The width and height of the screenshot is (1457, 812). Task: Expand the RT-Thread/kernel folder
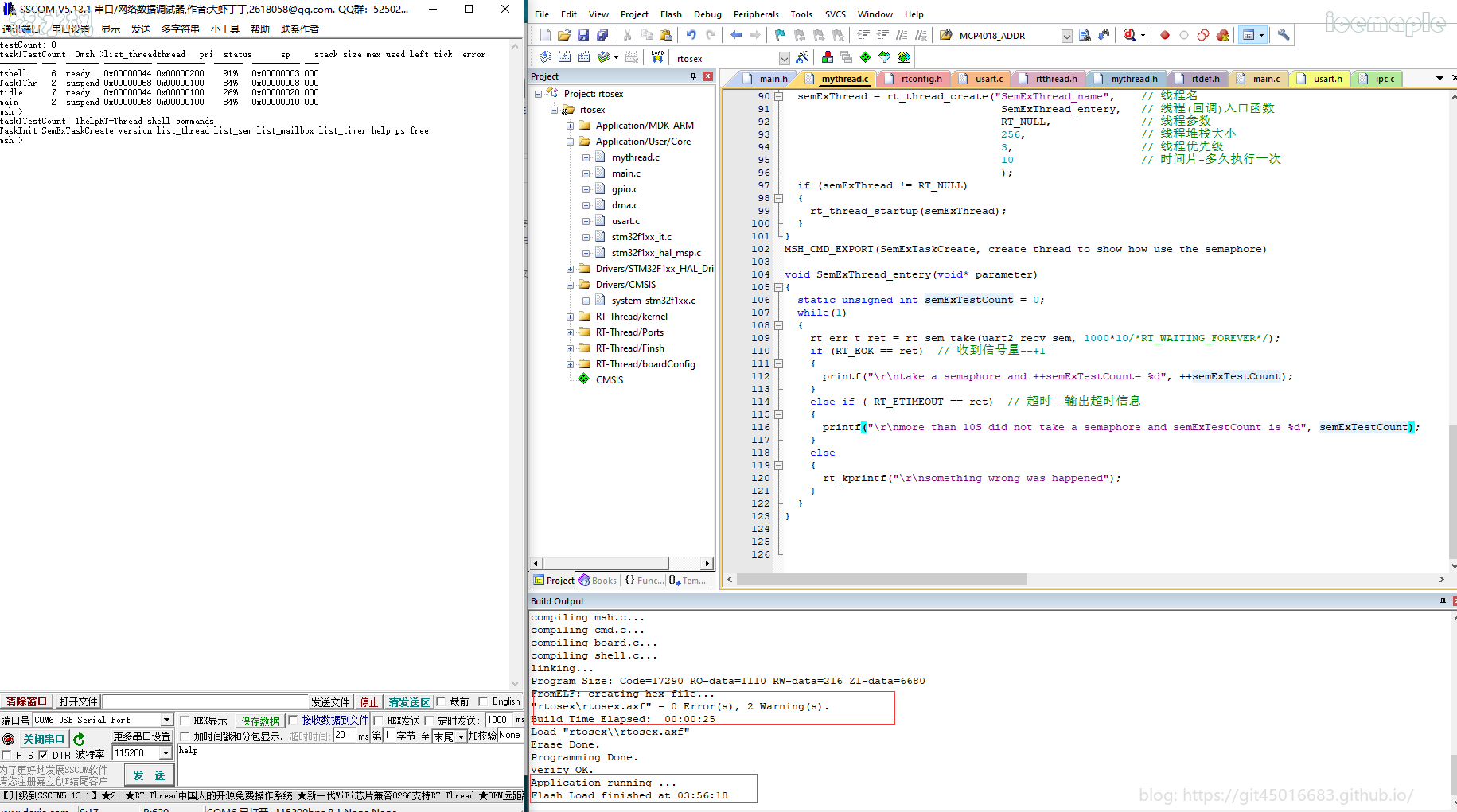[570, 317]
